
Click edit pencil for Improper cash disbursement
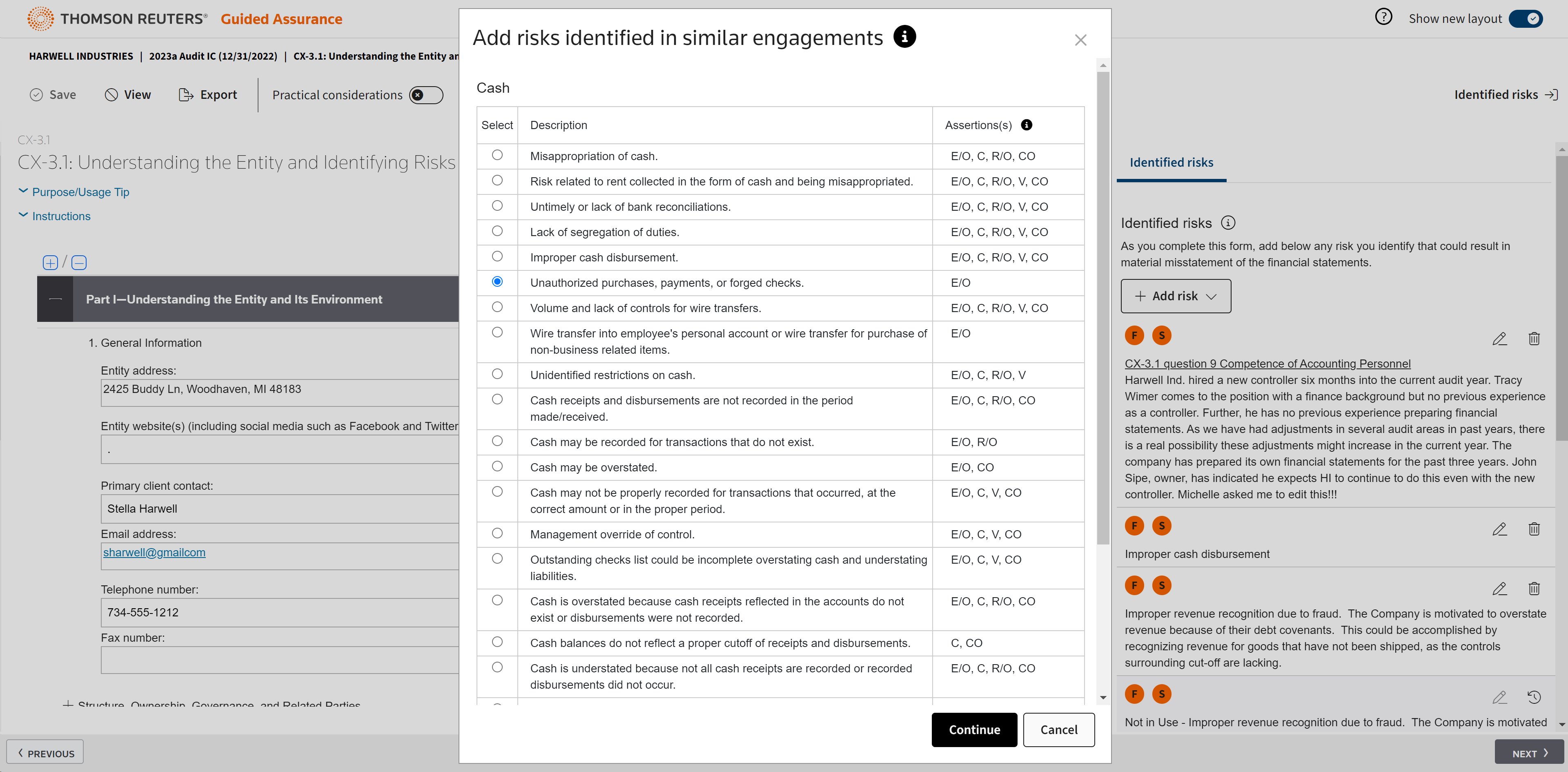(x=1499, y=529)
